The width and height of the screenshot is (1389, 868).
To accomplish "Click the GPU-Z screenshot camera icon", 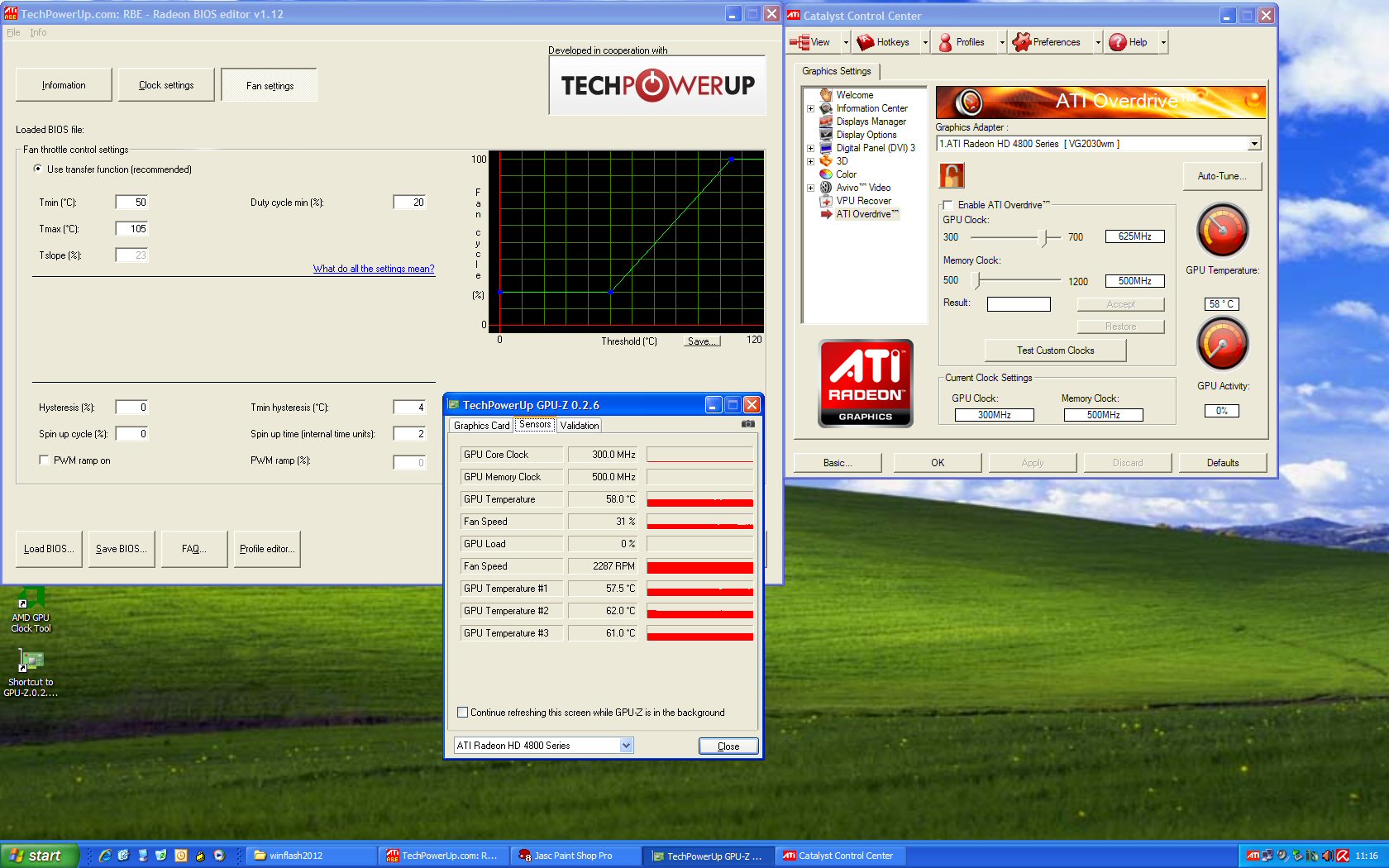I will tap(747, 424).
